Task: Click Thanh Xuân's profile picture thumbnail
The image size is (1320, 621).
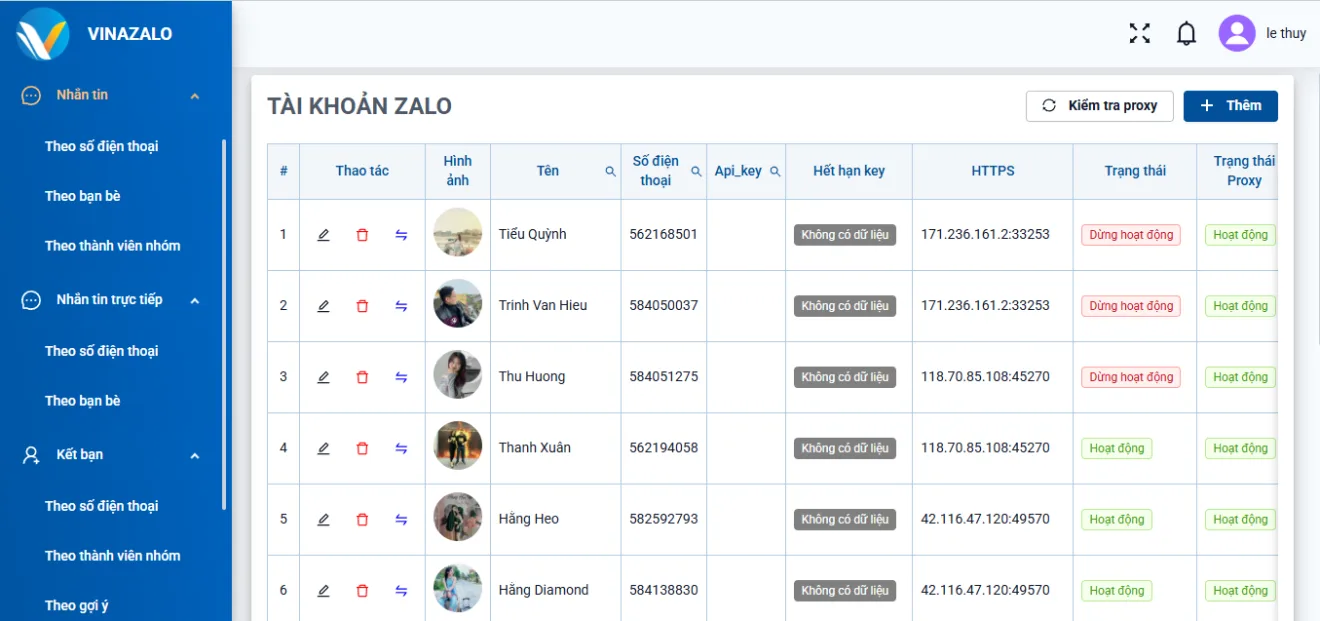Action: point(458,446)
